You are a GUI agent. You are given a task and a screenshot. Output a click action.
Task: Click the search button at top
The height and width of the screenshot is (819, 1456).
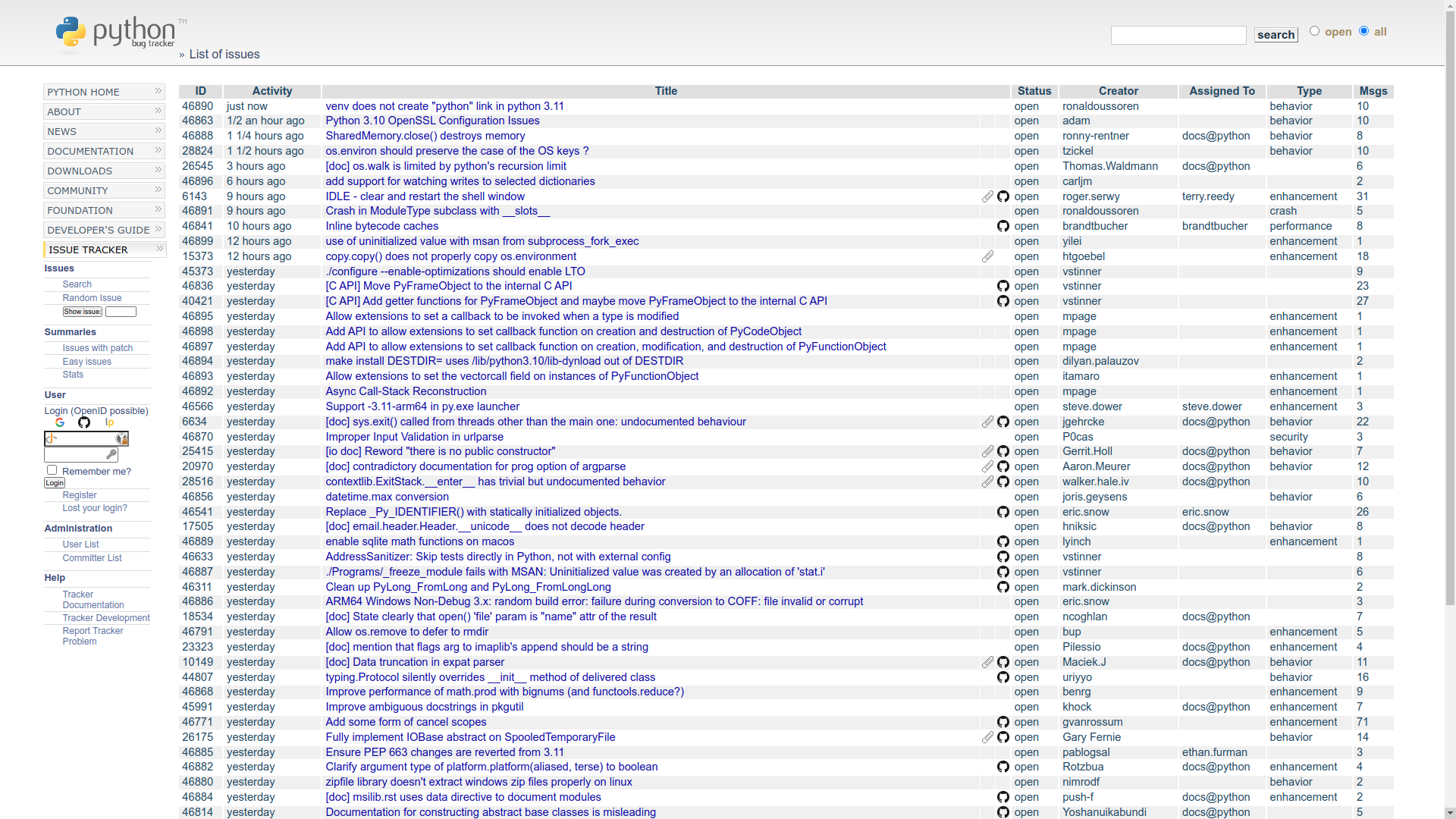[x=1276, y=35]
